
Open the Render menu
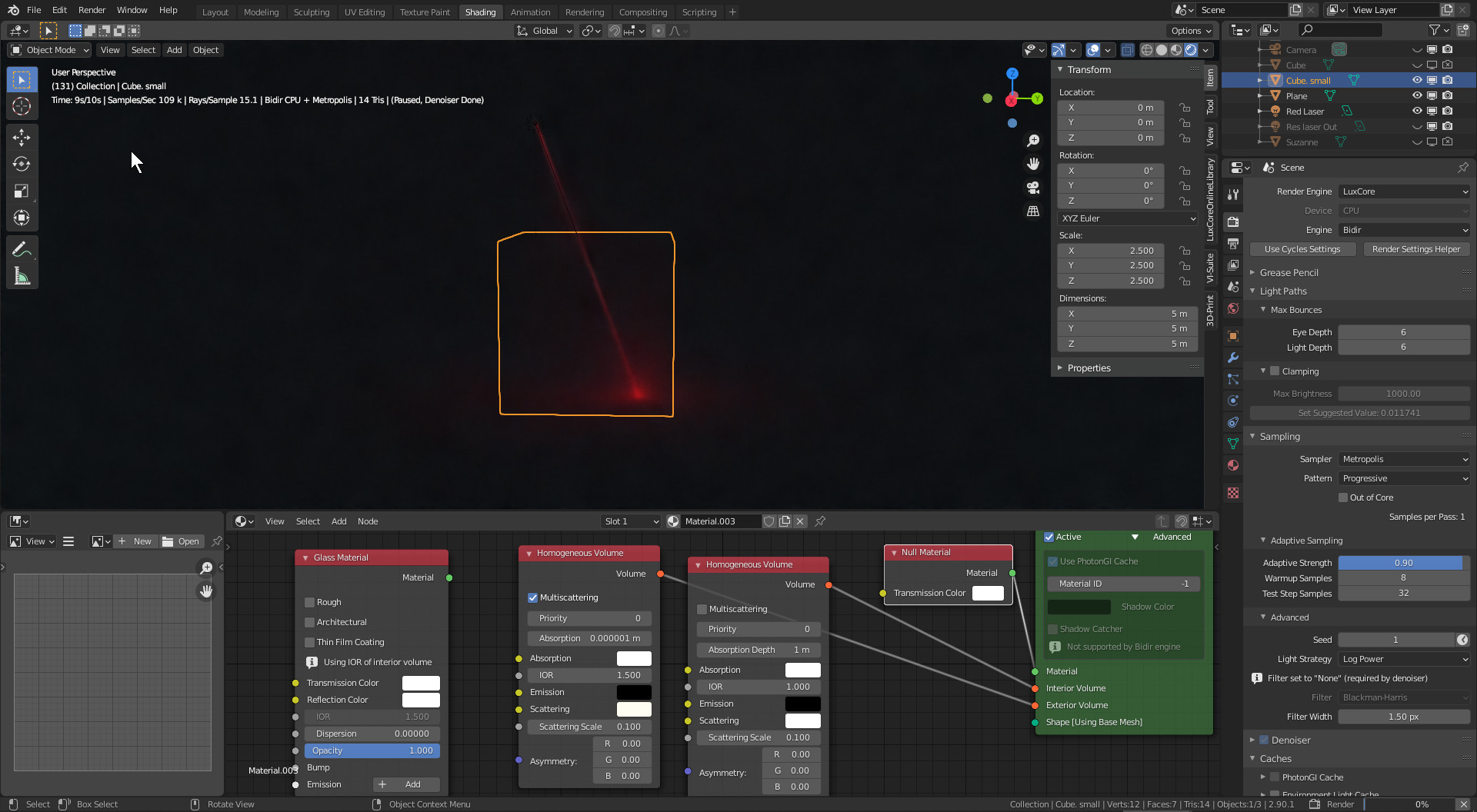coord(92,10)
